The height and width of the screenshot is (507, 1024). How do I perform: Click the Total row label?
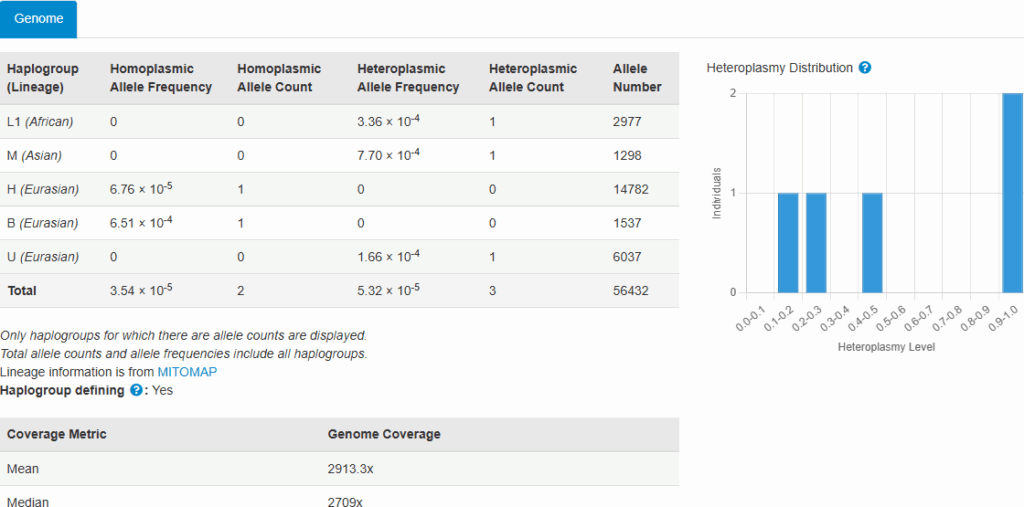[x=23, y=291]
